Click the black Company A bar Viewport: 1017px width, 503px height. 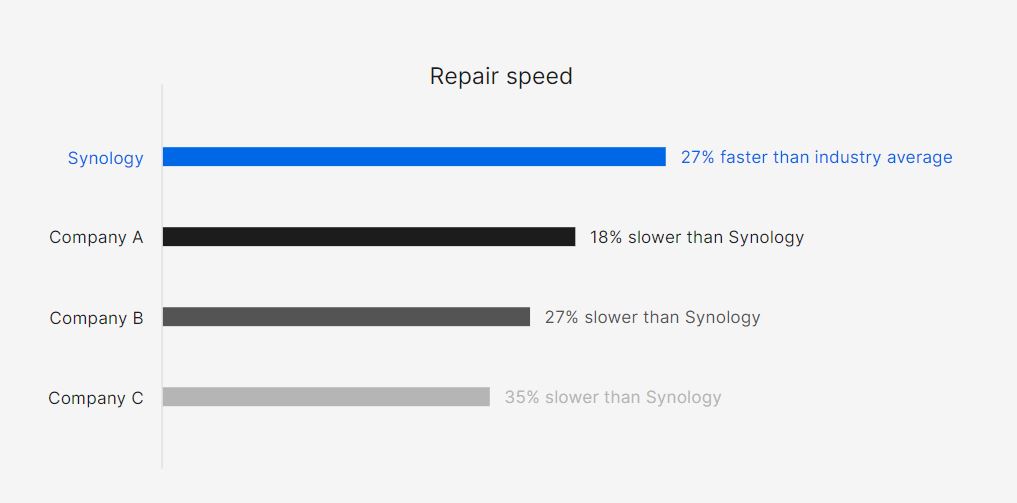pyautogui.click(x=369, y=237)
